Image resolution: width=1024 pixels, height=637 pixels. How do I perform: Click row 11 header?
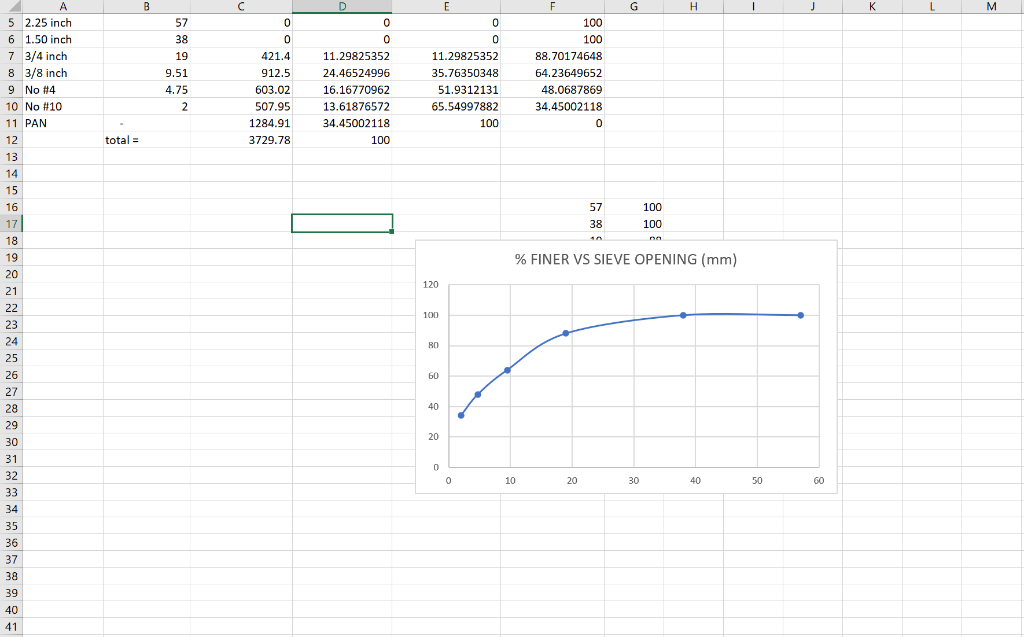click(x=10, y=123)
